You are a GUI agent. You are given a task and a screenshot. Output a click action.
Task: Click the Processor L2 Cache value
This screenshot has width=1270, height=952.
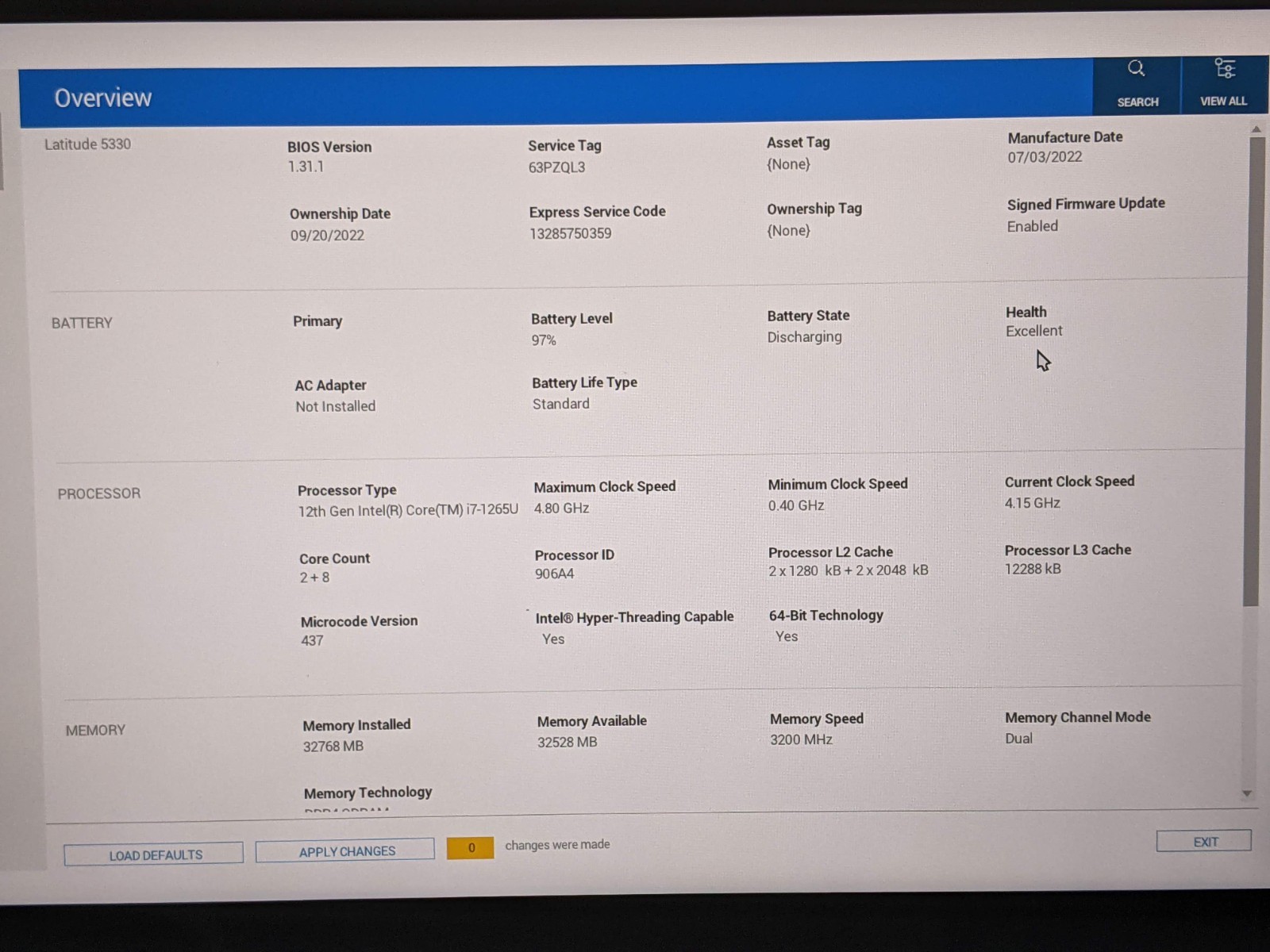coord(848,570)
